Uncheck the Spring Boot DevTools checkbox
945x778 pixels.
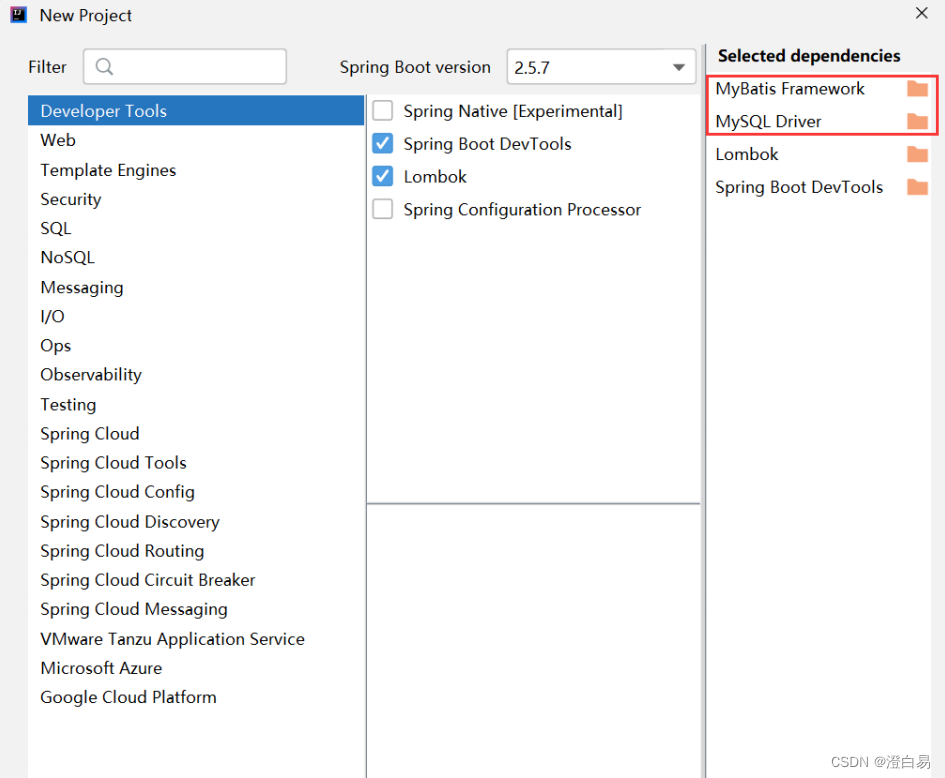pyautogui.click(x=383, y=144)
